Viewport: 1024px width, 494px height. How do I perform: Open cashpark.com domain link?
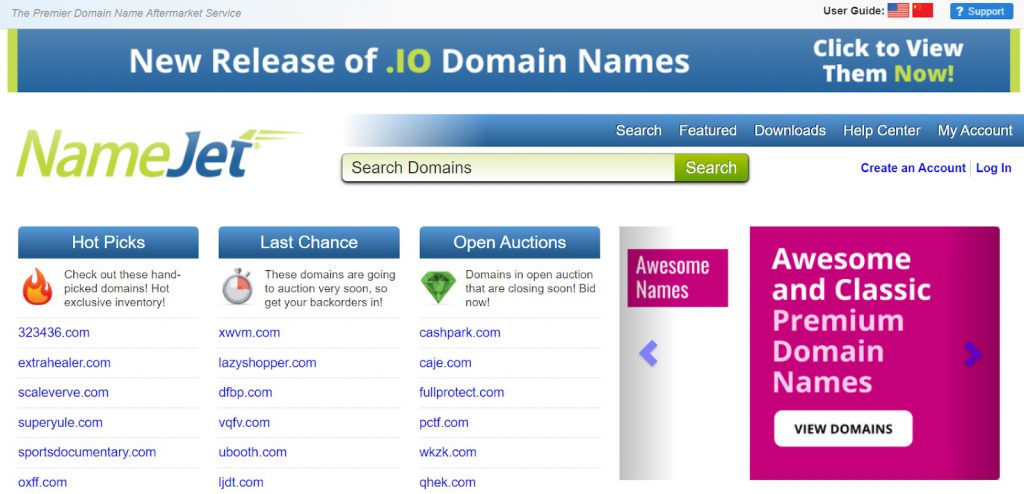tap(460, 333)
